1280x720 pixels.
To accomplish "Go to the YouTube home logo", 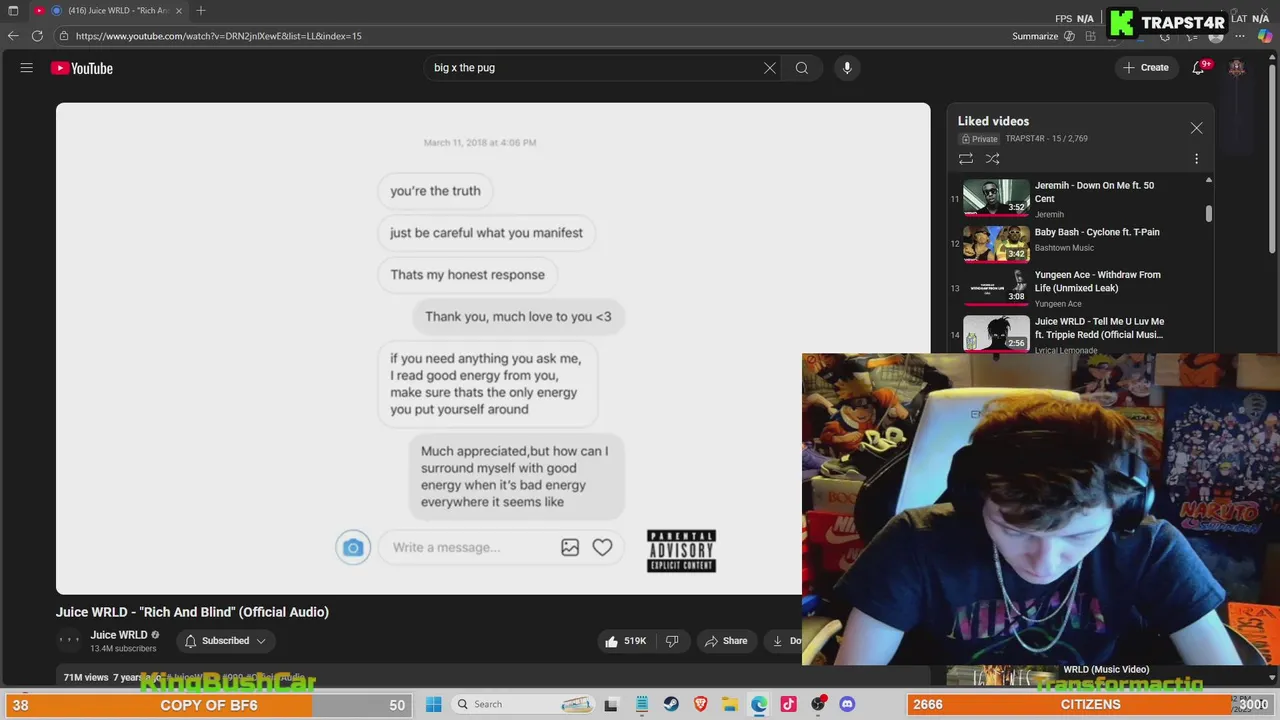I will coord(82,68).
